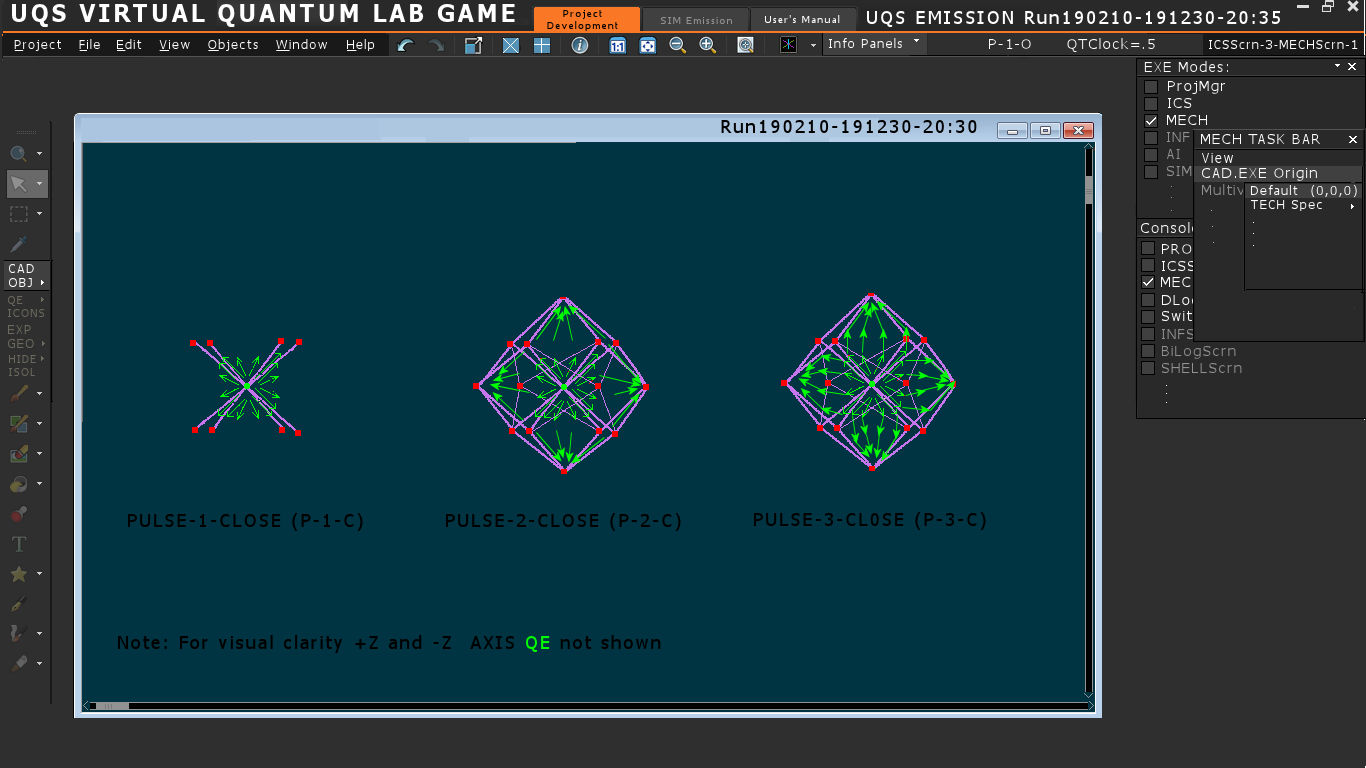Image resolution: width=1366 pixels, height=768 pixels.
Task: Select the Text tool in left sidebar
Action: click(18, 544)
